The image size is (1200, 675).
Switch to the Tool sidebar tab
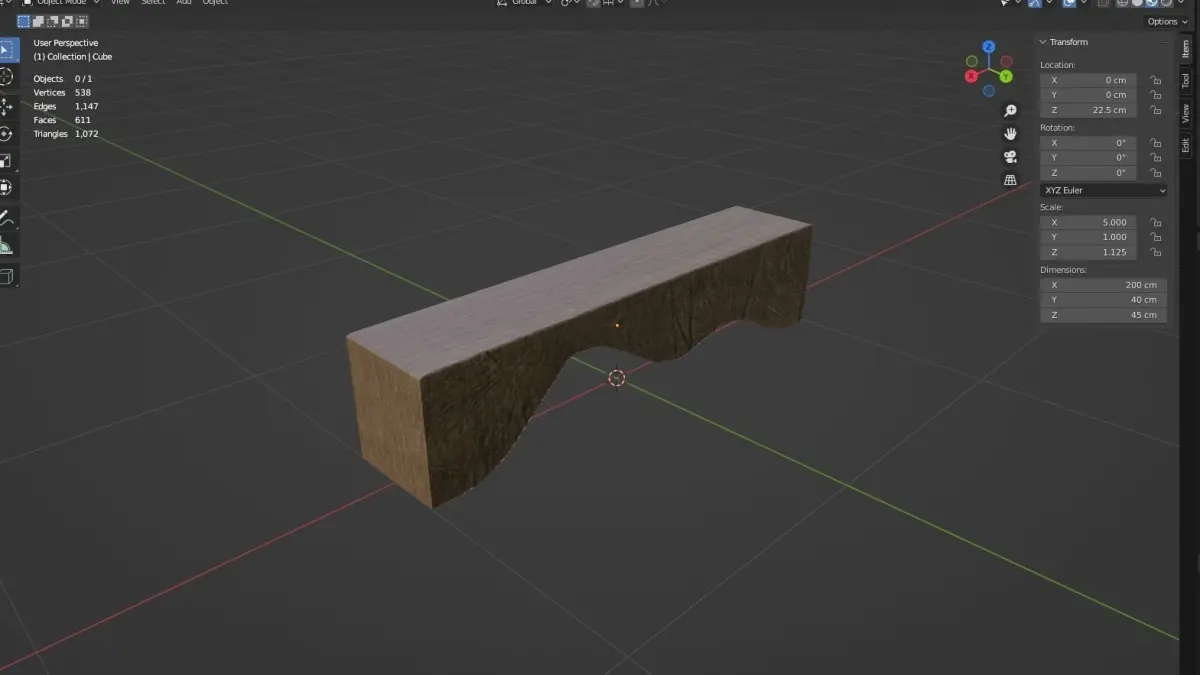(1186, 80)
